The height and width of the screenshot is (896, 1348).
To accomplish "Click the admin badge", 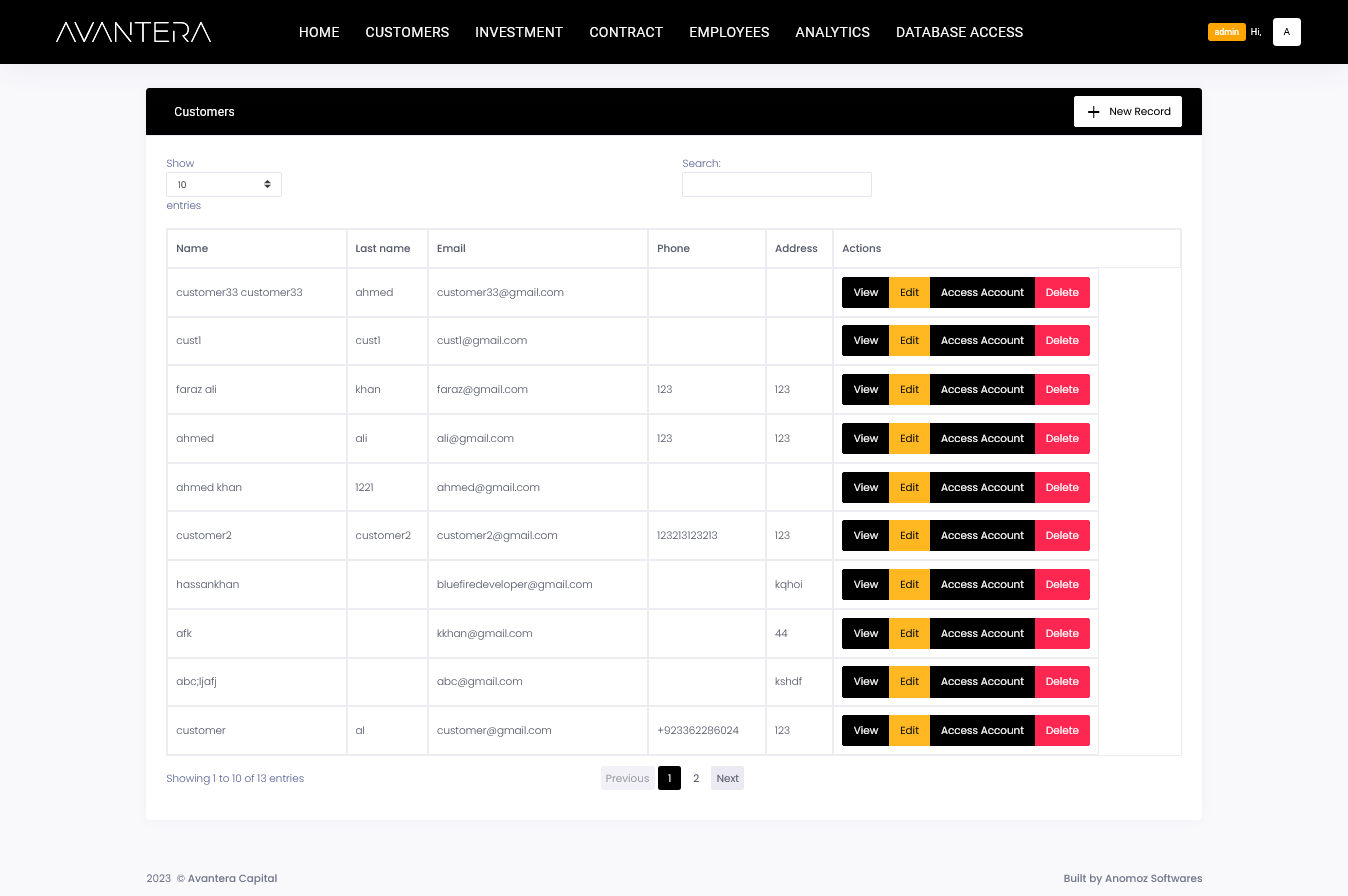I will pos(1226,32).
